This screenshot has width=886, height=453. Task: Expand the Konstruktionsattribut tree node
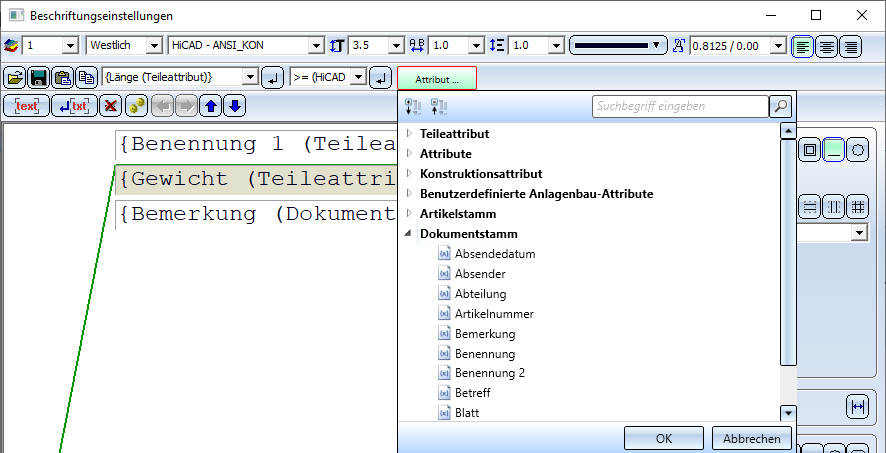point(410,173)
